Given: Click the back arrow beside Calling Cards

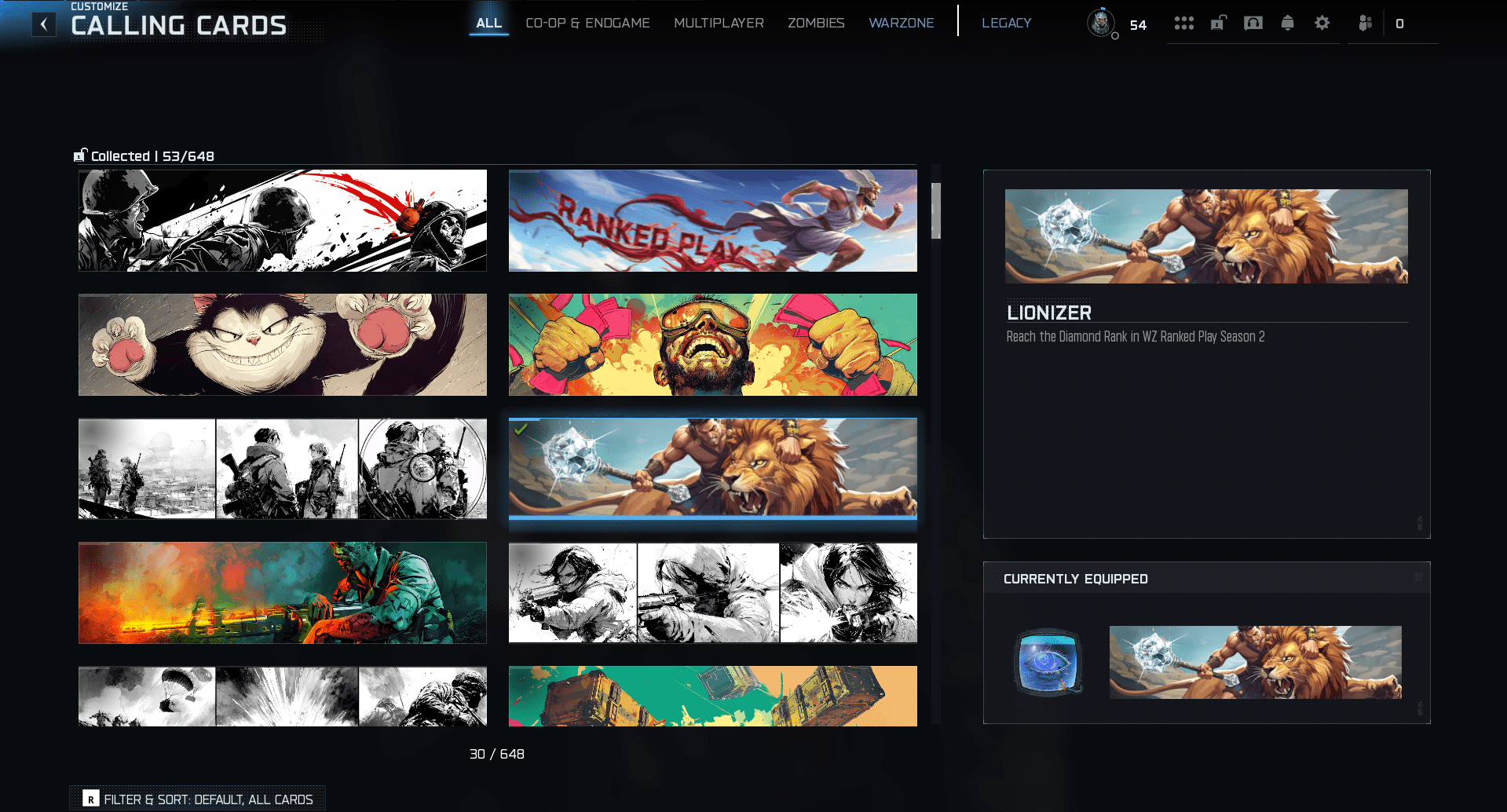Looking at the screenshot, I should [x=44, y=24].
